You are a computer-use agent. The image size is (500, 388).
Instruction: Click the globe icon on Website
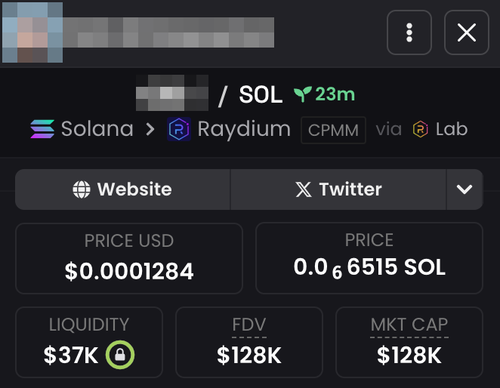tap(81, 189)
